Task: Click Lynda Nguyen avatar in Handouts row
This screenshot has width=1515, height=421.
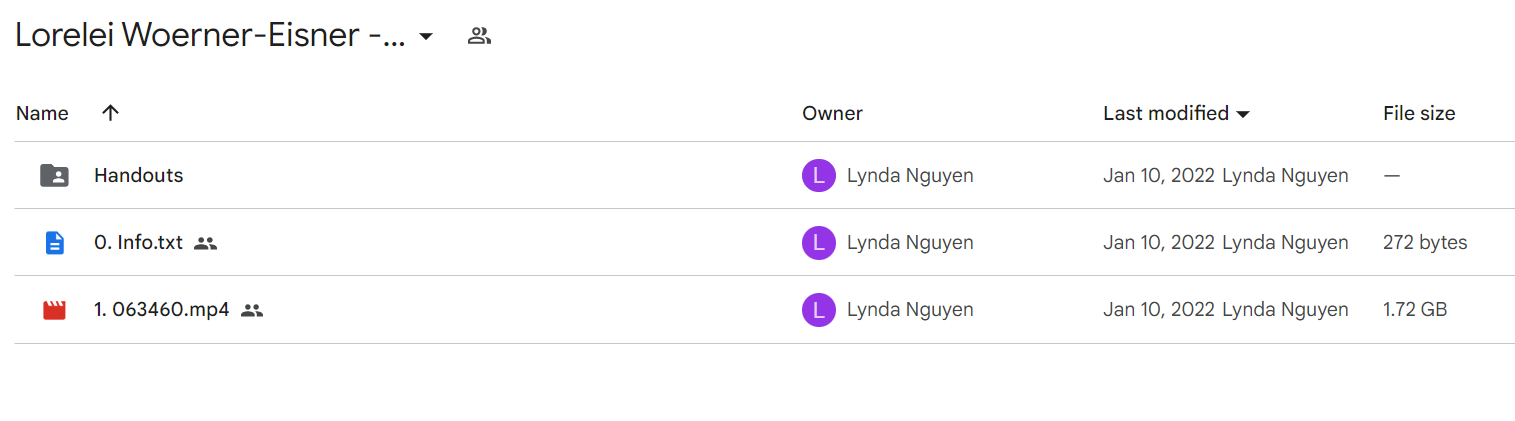Action: pyautogui.click(x=818, y=176)
